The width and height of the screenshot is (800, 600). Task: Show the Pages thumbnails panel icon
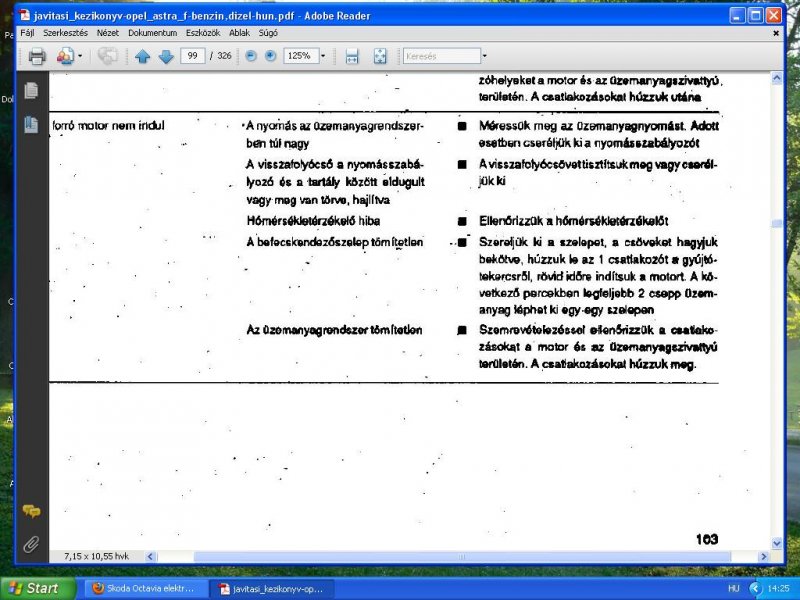click(x=31, y=90)
